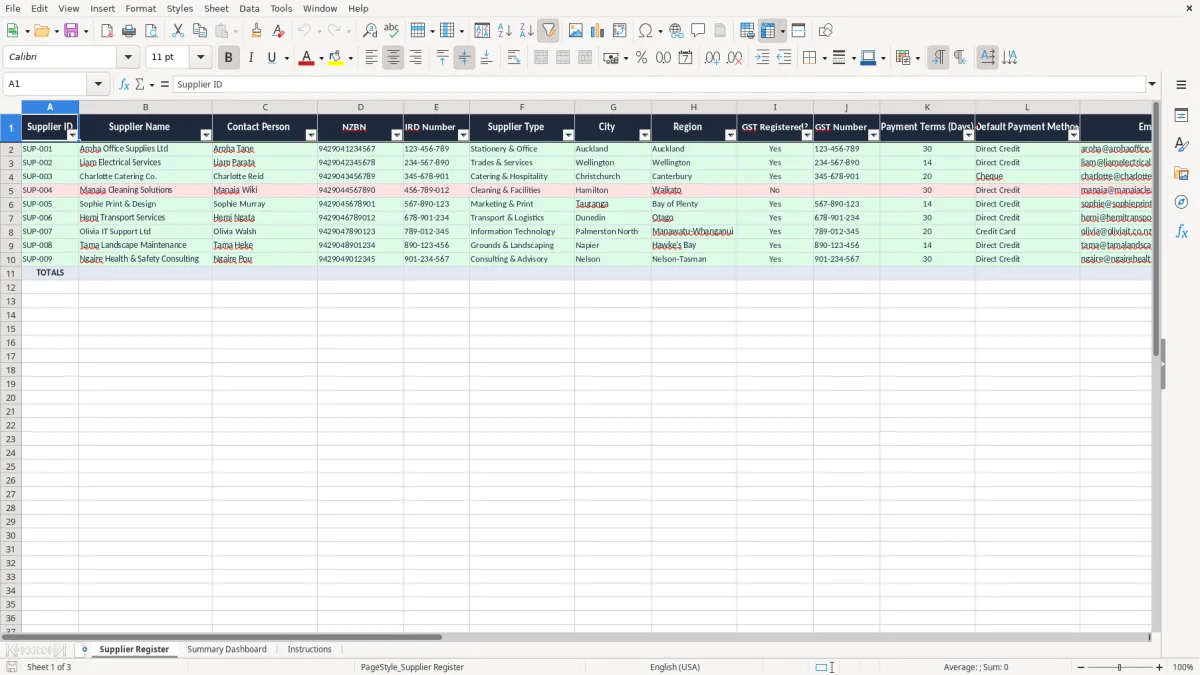
Task: Click the Split Window icon
Action: click(799, 31)
